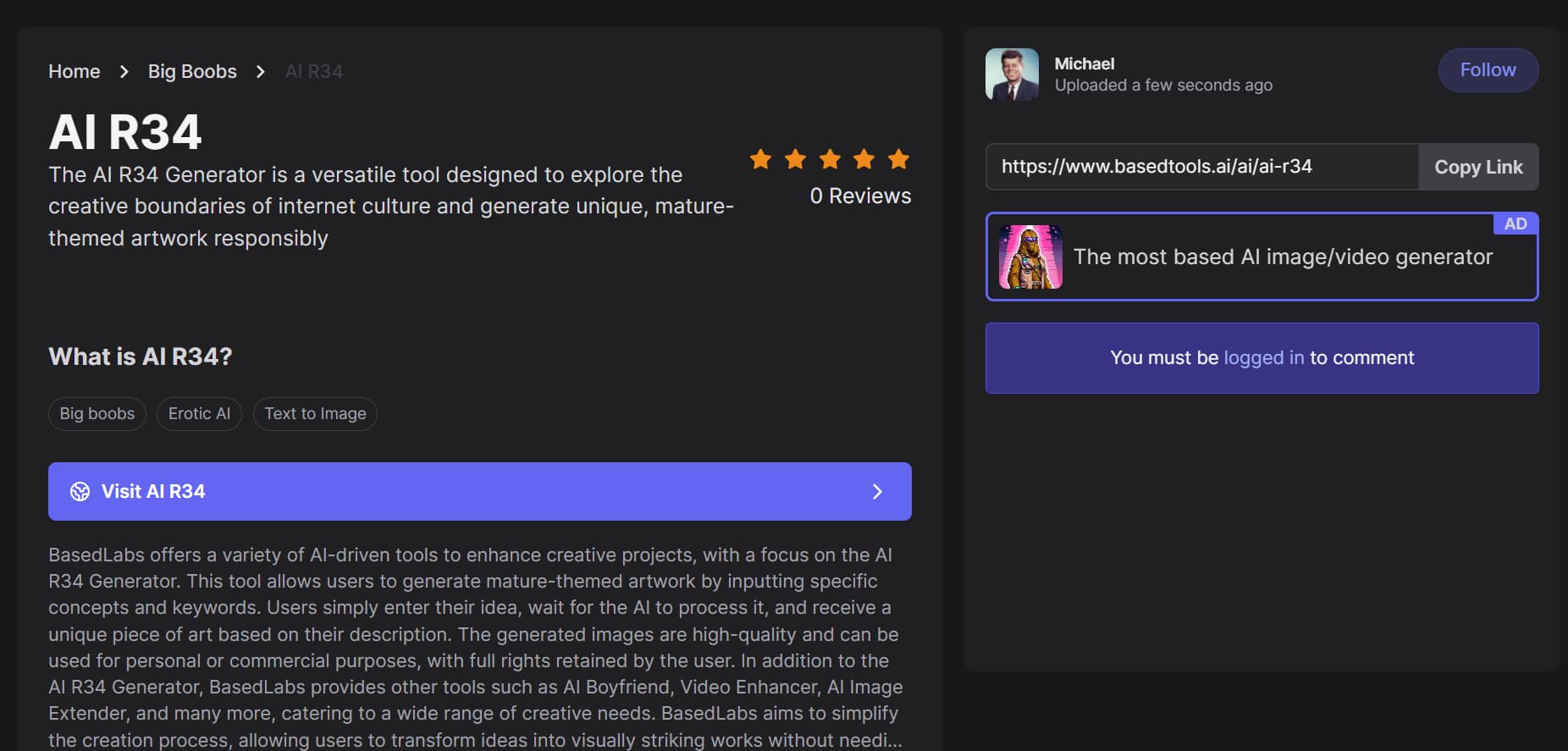Click the AI R34 Generator tagline text

coord(391,207)
